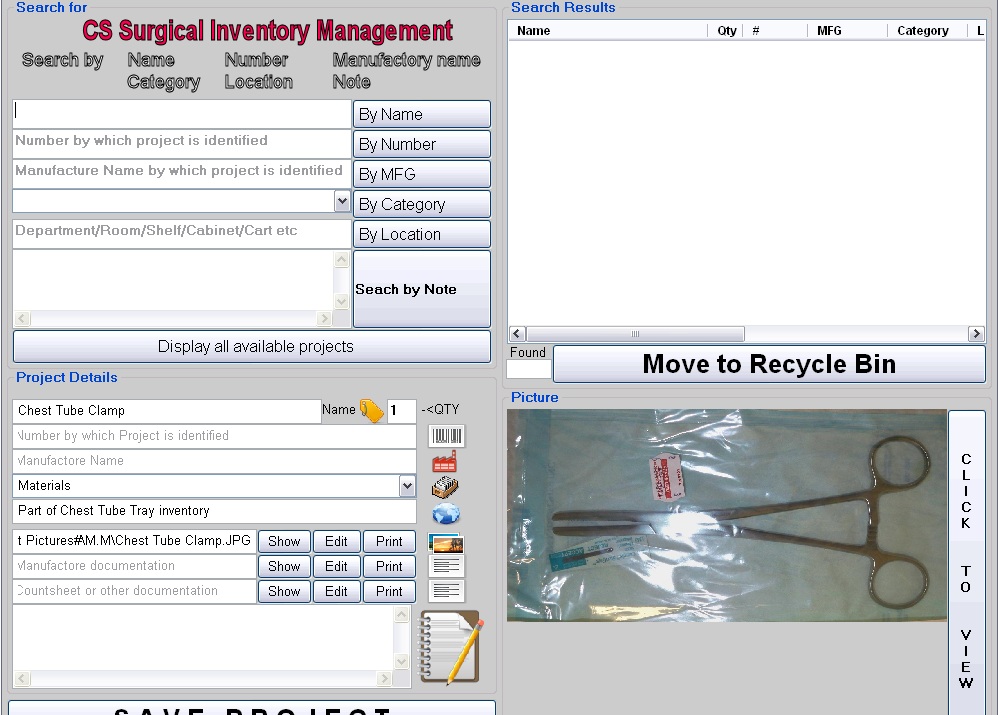Click Display all available projects button
This screenshot has width=998, height=715.
tap(252, 347)
